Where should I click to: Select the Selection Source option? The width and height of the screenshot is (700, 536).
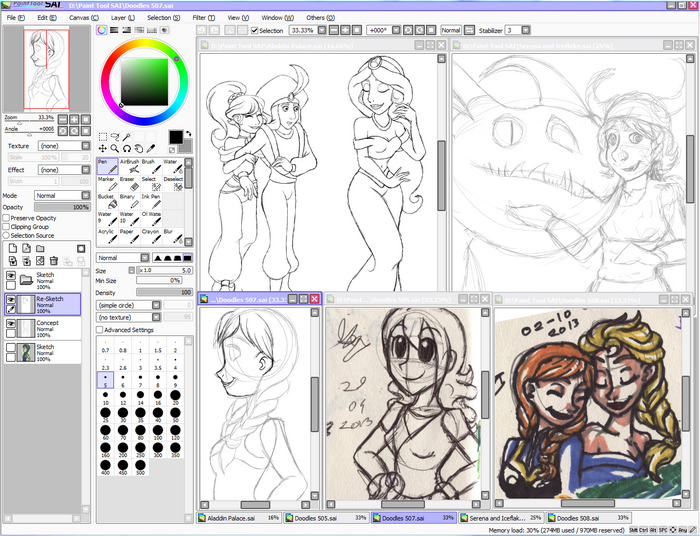pos(6,235)
